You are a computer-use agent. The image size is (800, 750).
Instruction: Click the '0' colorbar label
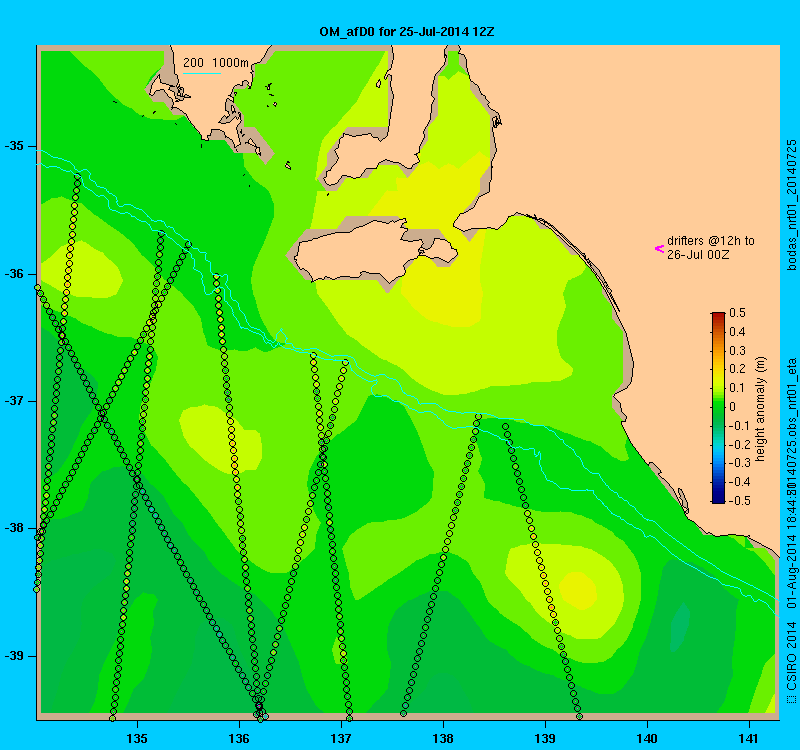[733, 407]
